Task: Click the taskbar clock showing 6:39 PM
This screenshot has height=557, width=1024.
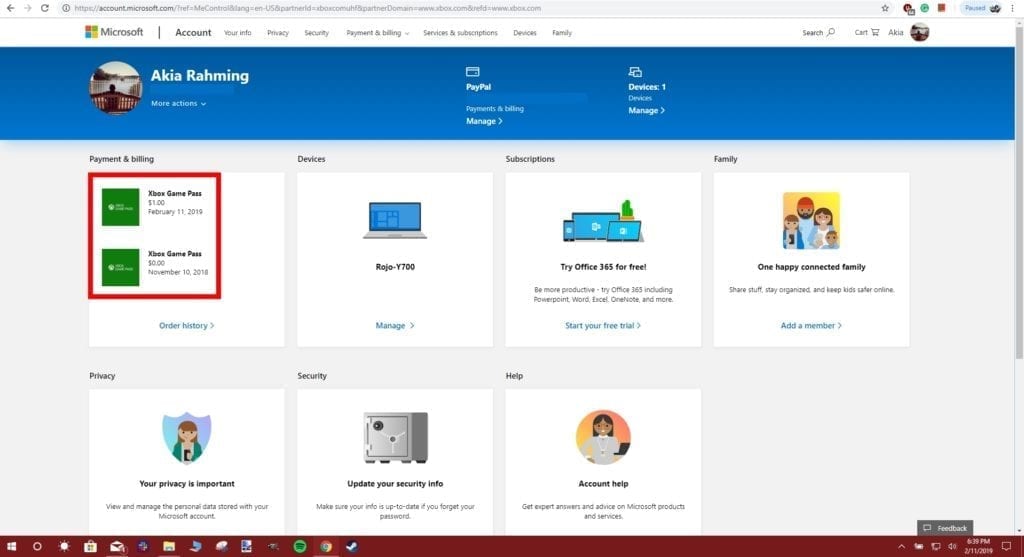Action: tap(978, 547)
